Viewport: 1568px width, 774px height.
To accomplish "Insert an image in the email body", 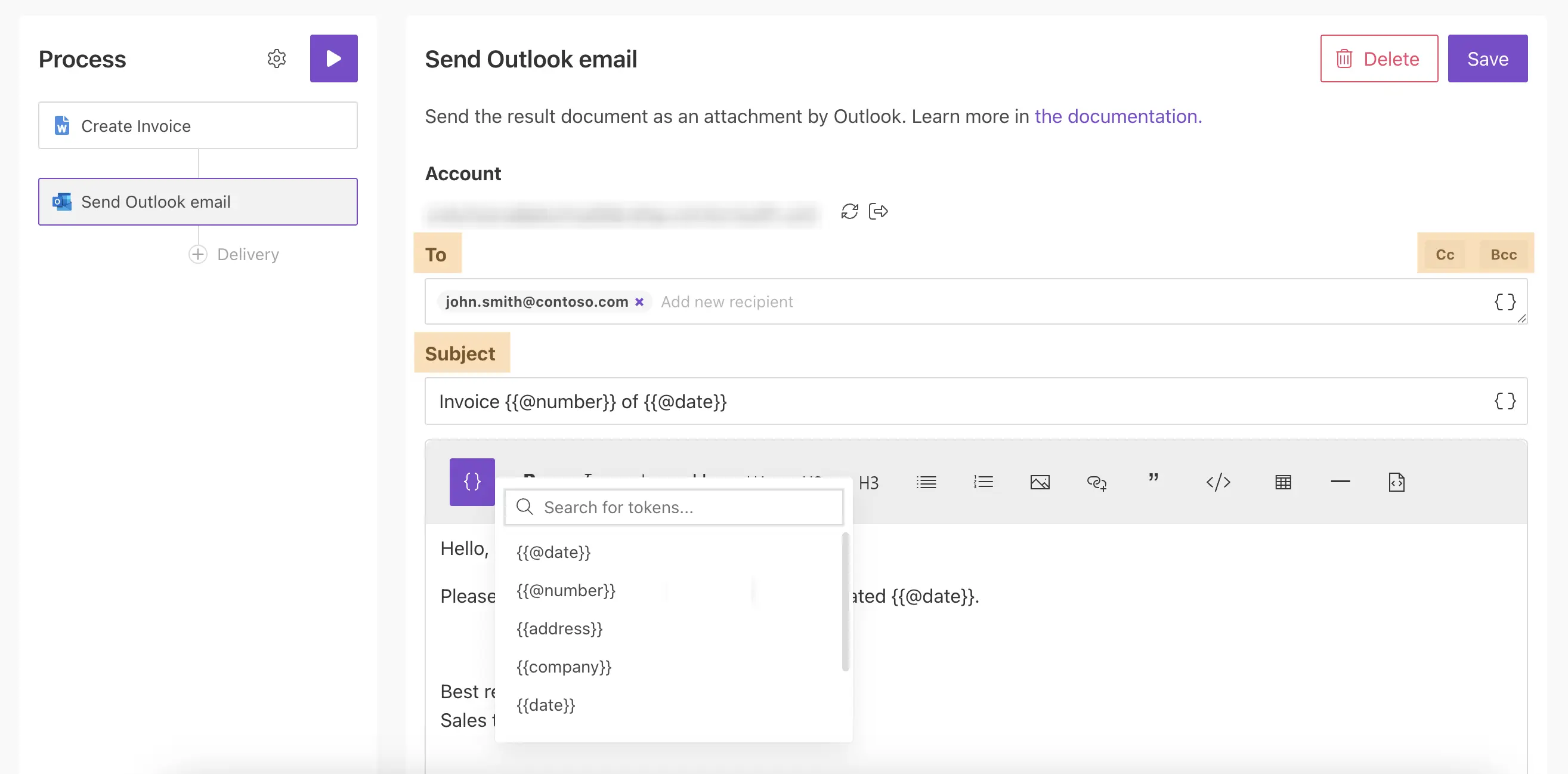I will point(1040,483).
